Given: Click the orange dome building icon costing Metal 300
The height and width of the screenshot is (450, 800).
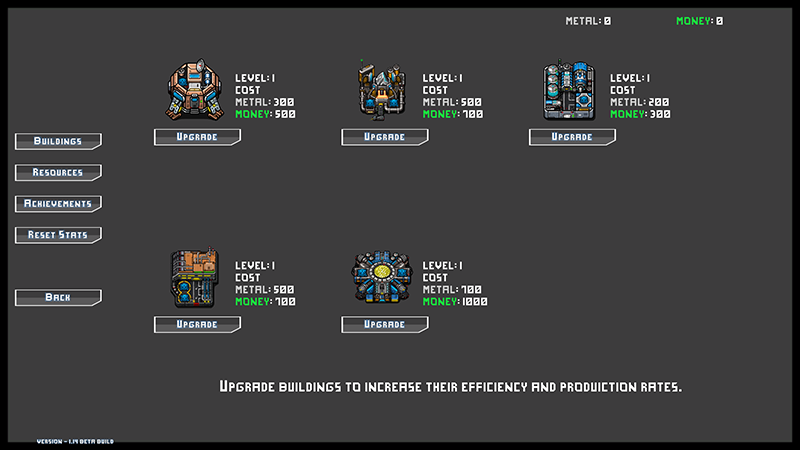Looking at the screenshot, I should tap(194, 90).
